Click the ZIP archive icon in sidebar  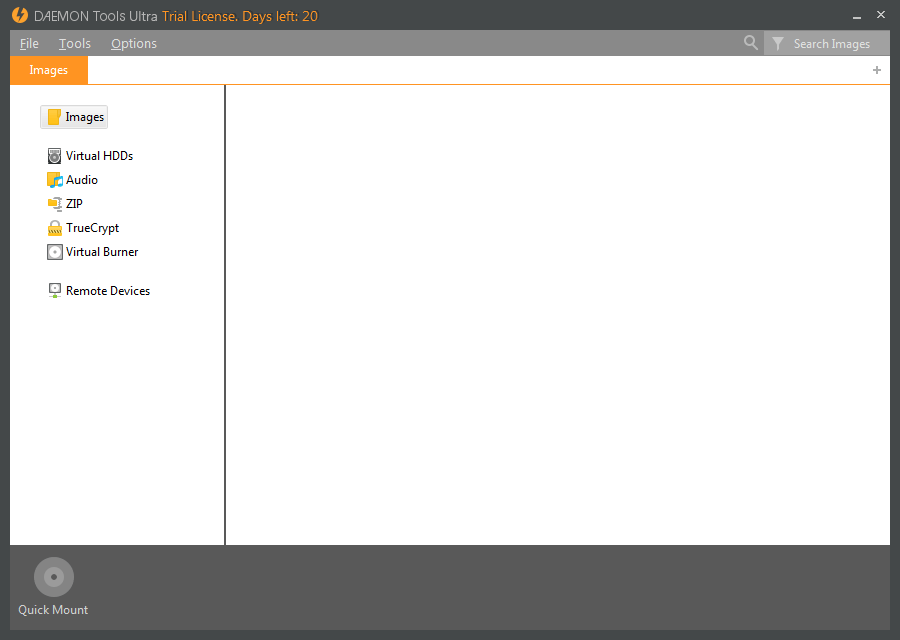point(54,203)
